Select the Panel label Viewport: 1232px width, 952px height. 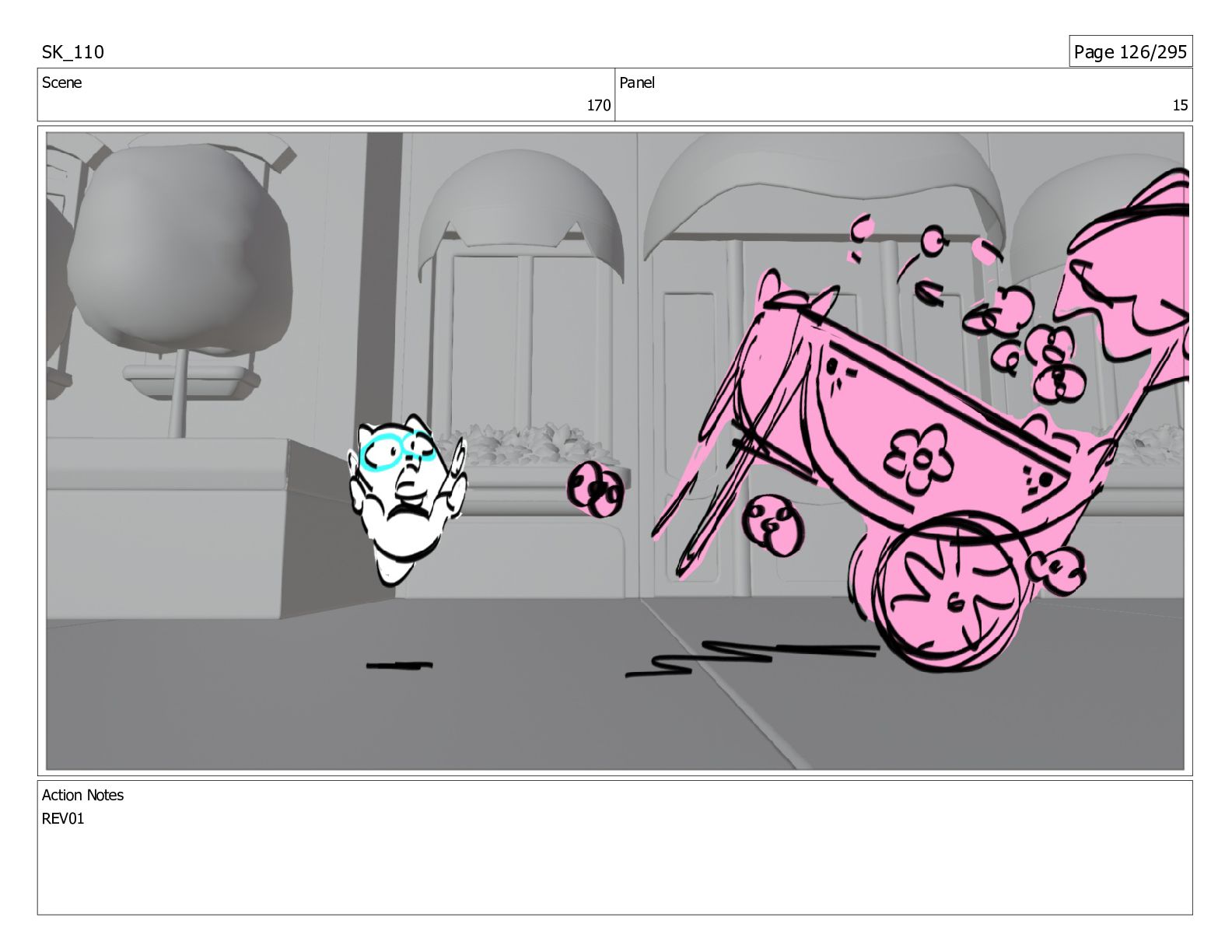coord(637,82)
